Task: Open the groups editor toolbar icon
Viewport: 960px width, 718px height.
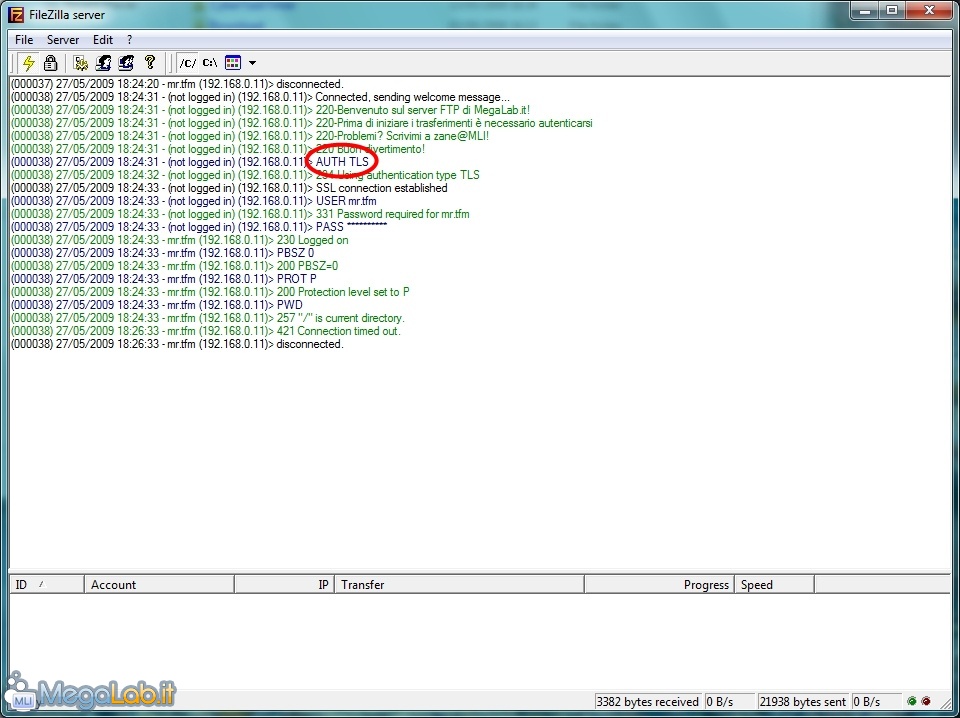Action: (x=126, y=62)
